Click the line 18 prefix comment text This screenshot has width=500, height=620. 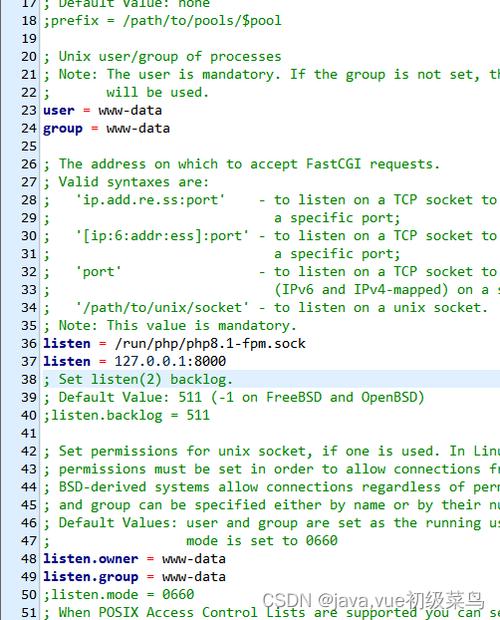point(162,21)
